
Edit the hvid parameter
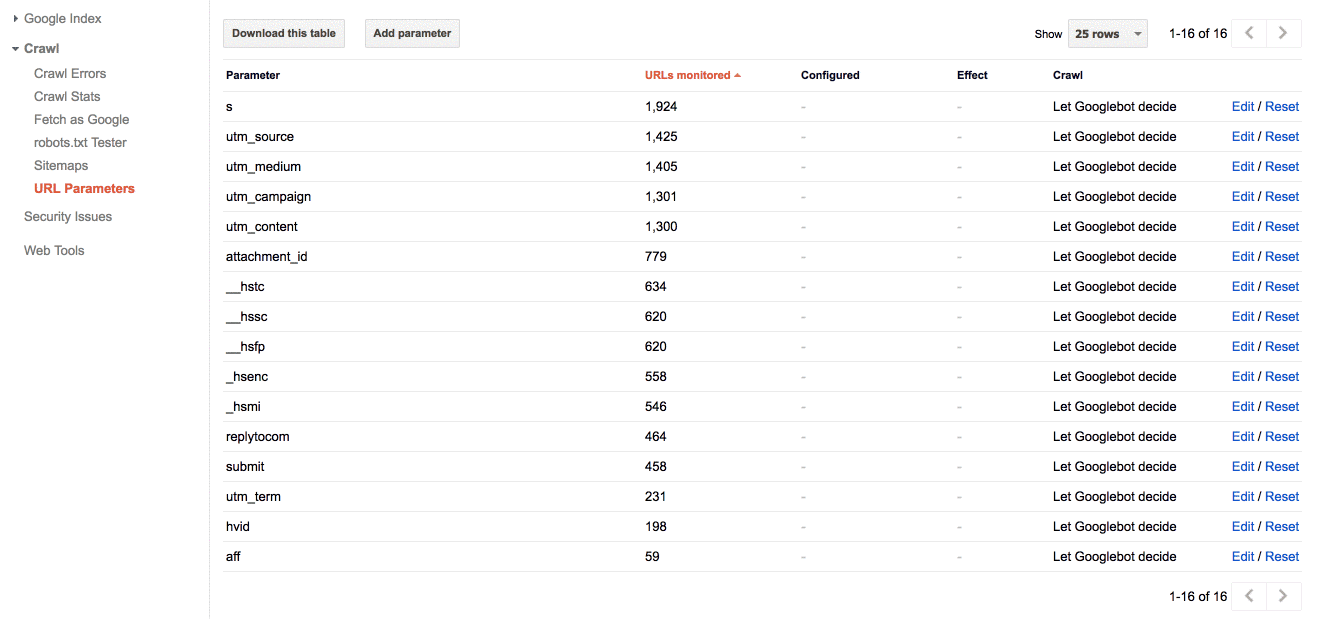(1243, 526)
